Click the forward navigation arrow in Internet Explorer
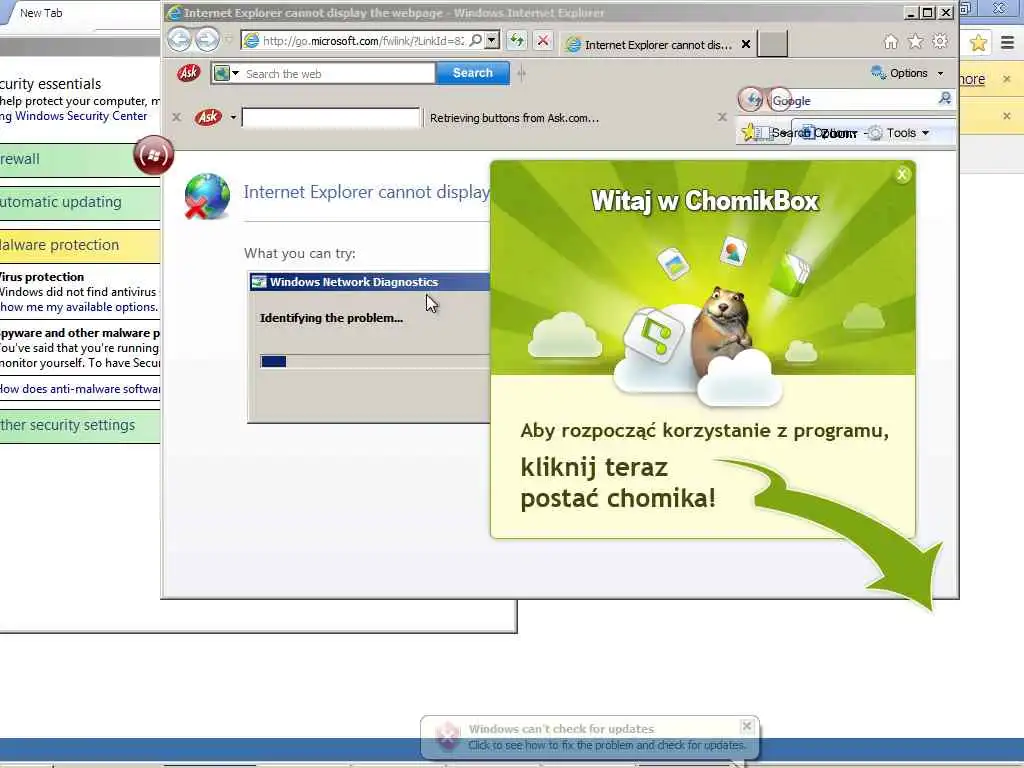Image resolution: width=1024 pixels, height=768 pixels. pyautogui.click(x=207, y=40)
